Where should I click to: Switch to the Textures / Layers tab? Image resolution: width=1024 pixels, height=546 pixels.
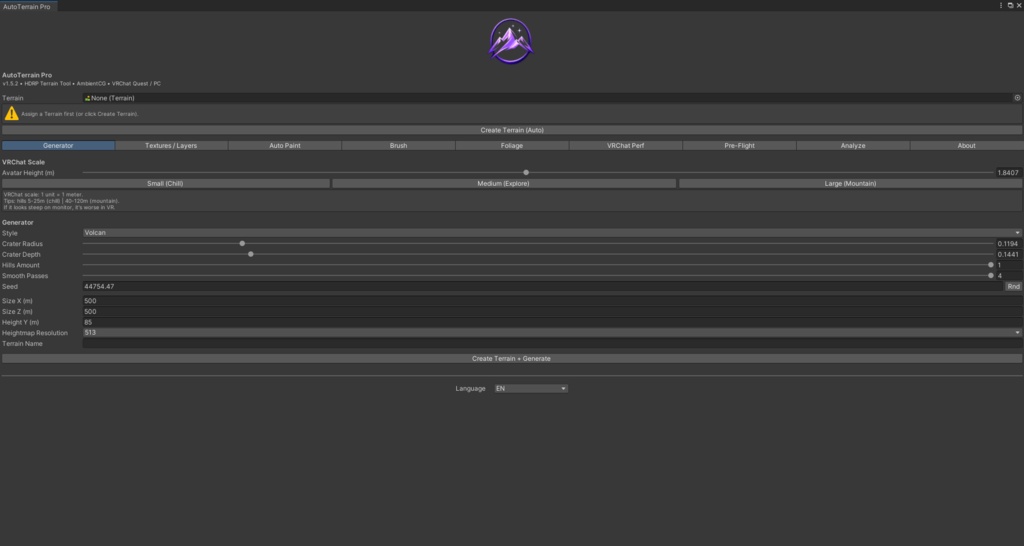pos(171,146)
